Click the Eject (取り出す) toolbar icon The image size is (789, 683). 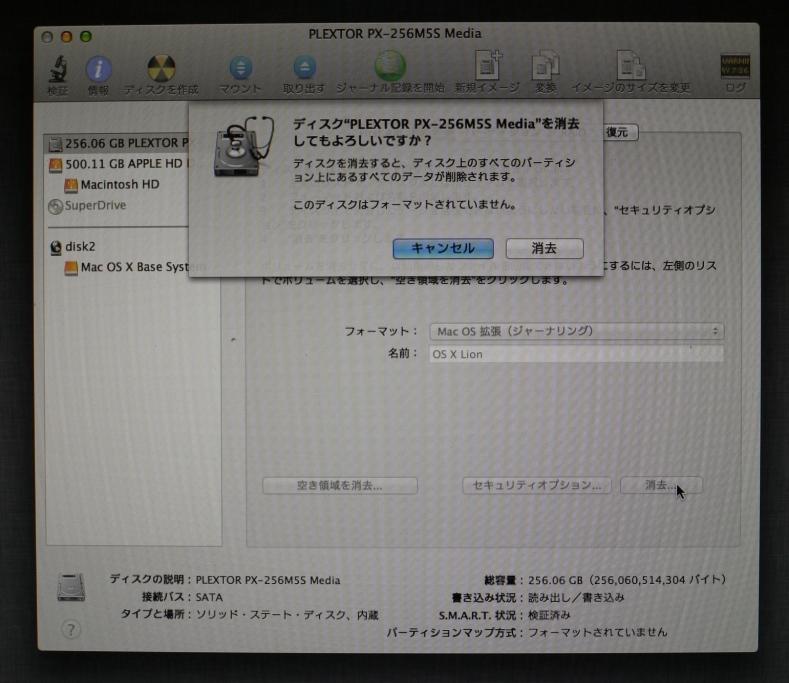304,67
